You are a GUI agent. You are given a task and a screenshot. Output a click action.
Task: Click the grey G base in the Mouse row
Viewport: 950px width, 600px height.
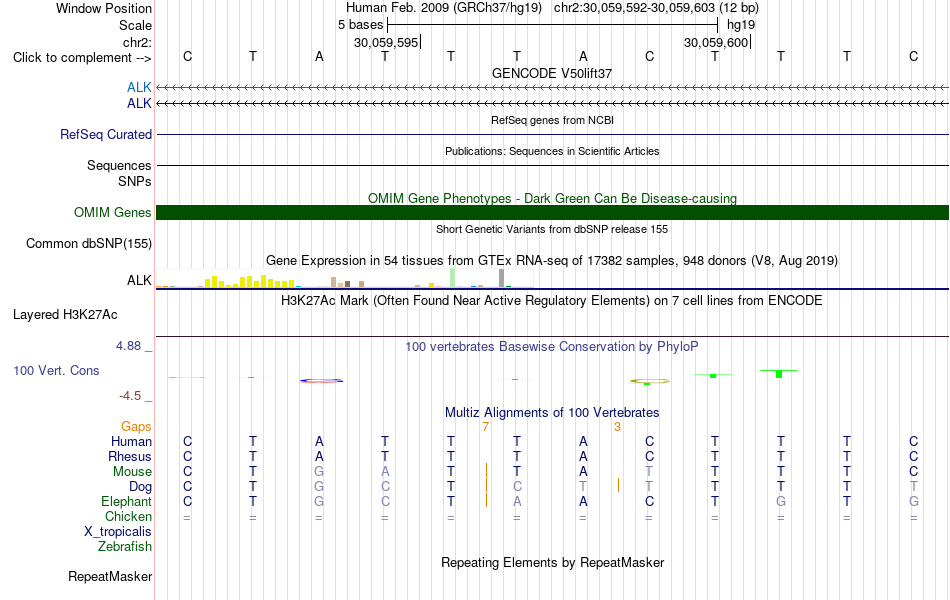[x=319, y=472]
